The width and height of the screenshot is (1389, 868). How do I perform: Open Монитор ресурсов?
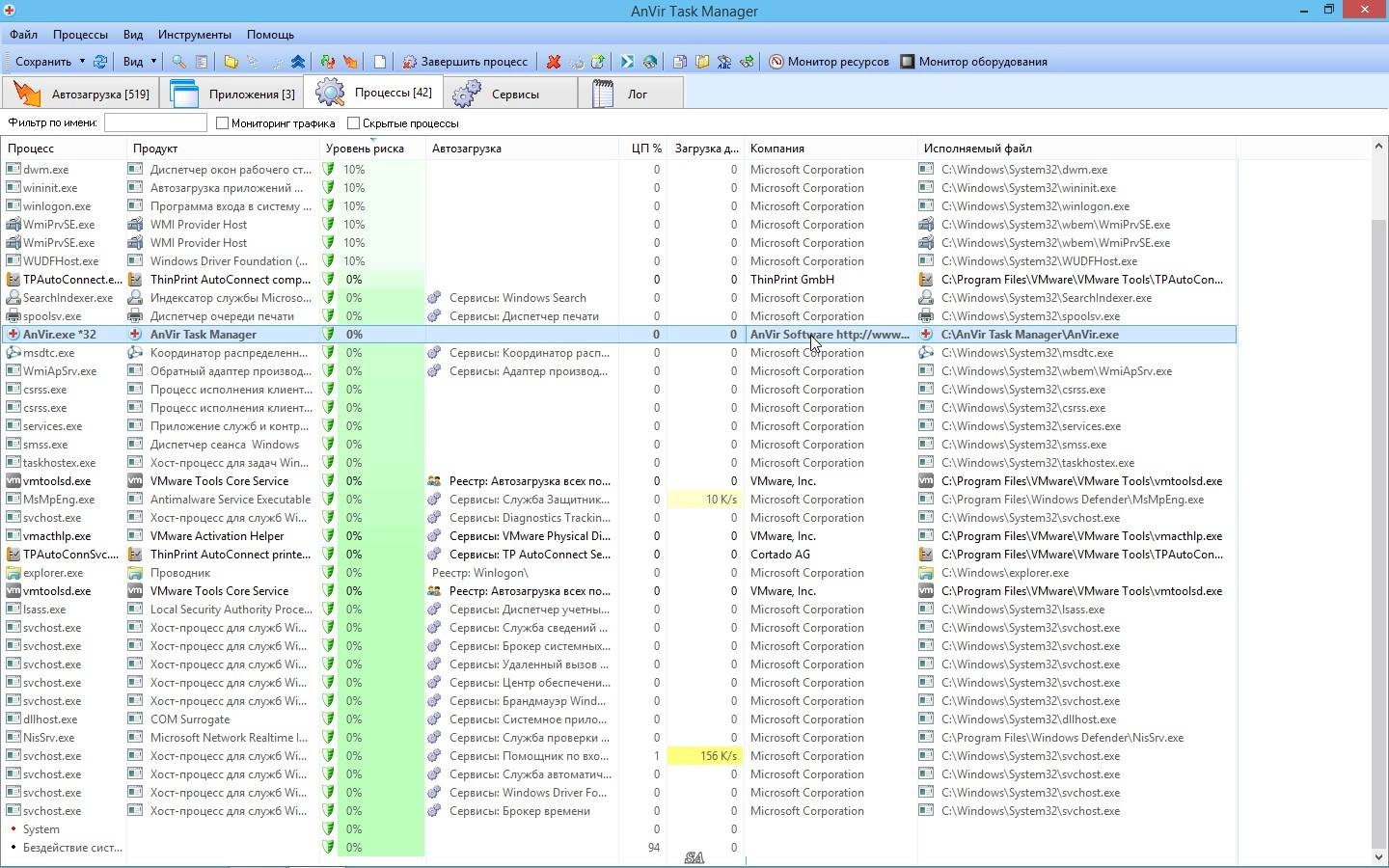[829, 61]
